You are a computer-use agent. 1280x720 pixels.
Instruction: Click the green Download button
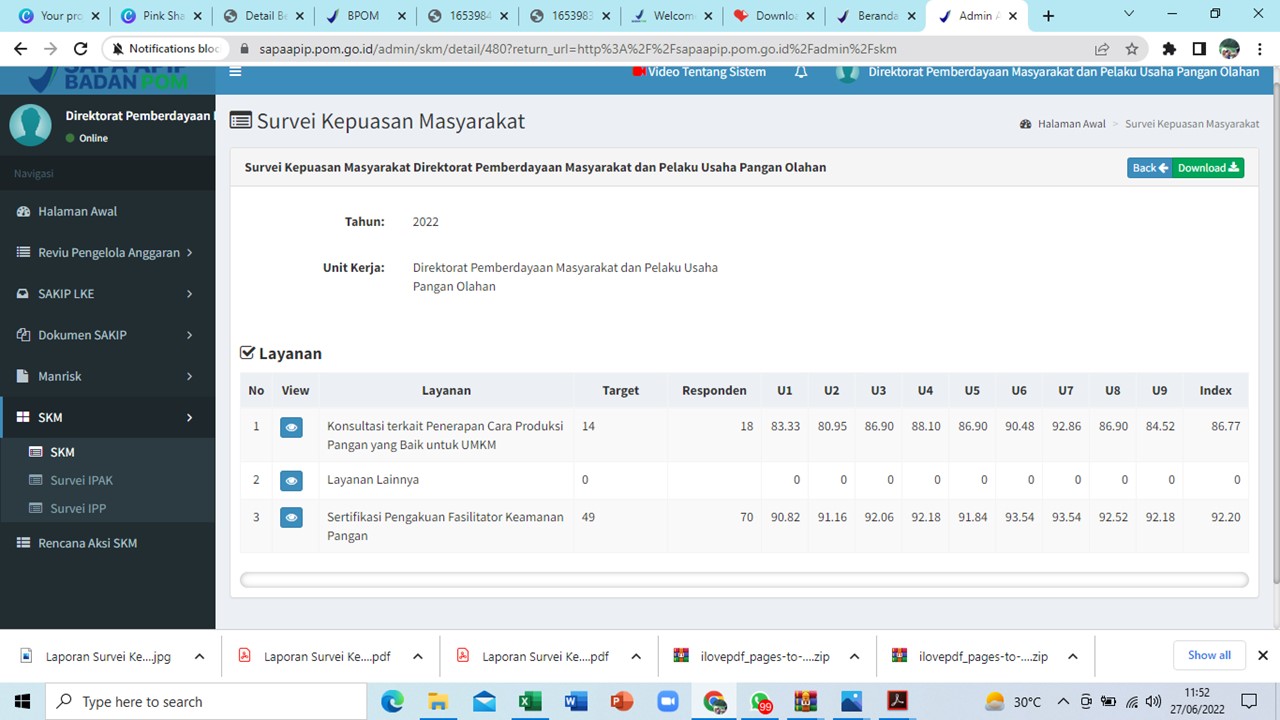coord(1208,168)
